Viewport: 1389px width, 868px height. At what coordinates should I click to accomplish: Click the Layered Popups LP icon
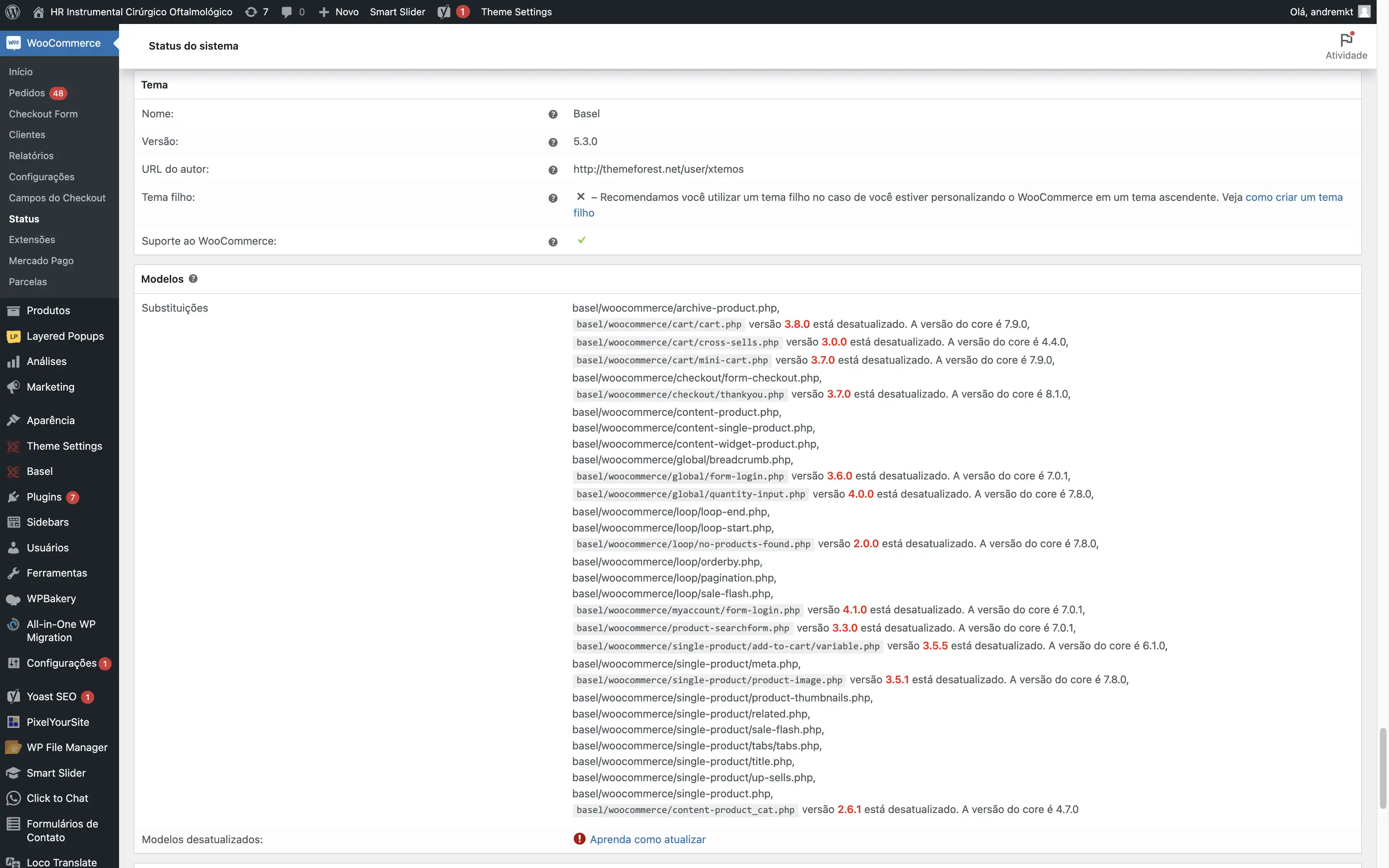tap(14, 336)
